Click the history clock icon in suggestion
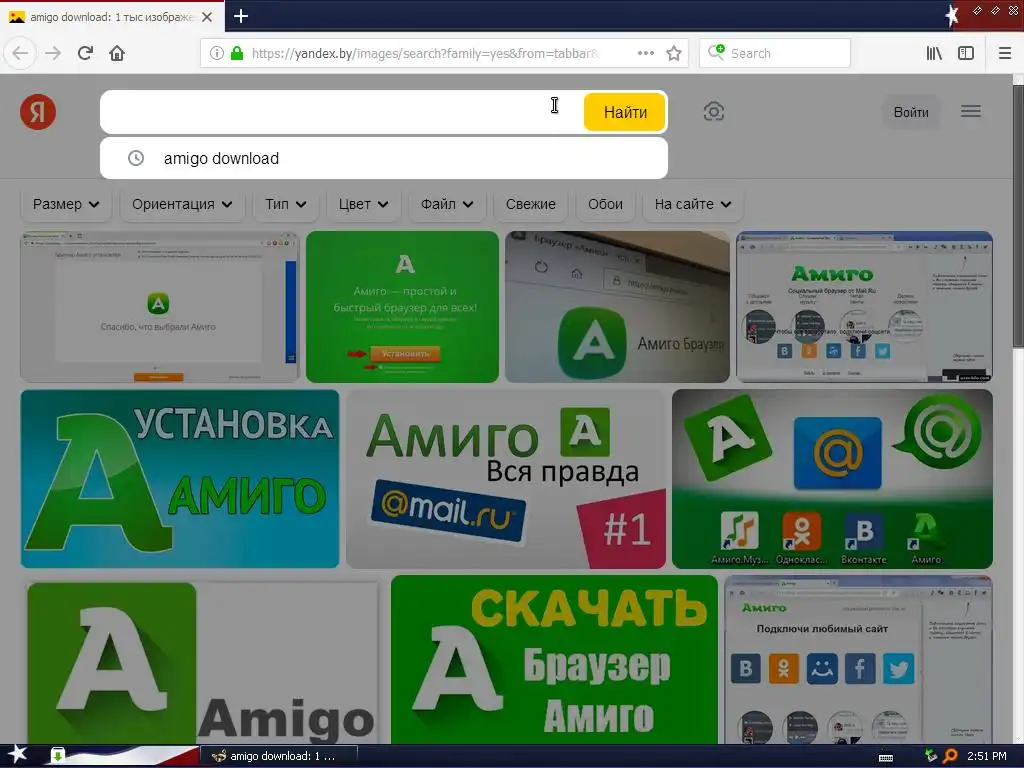The height and width of the screenshot is (768, 1024). pyautogui.click(x=136, y=158)
